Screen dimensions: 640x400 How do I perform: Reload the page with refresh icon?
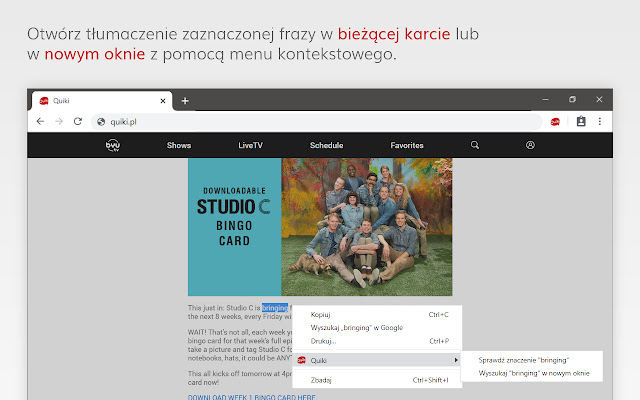78,121
